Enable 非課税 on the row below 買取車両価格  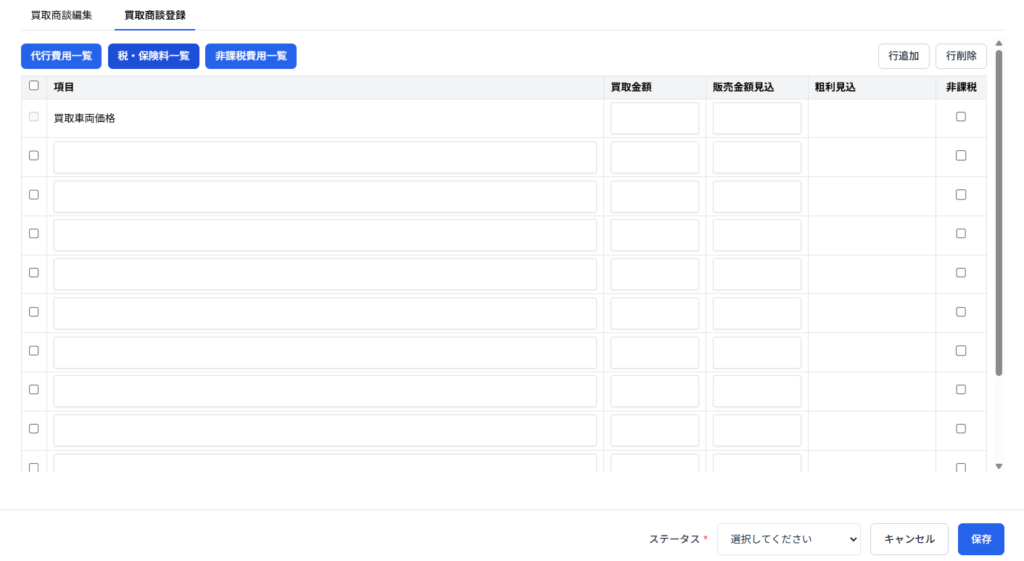click(x=961, y=156)
